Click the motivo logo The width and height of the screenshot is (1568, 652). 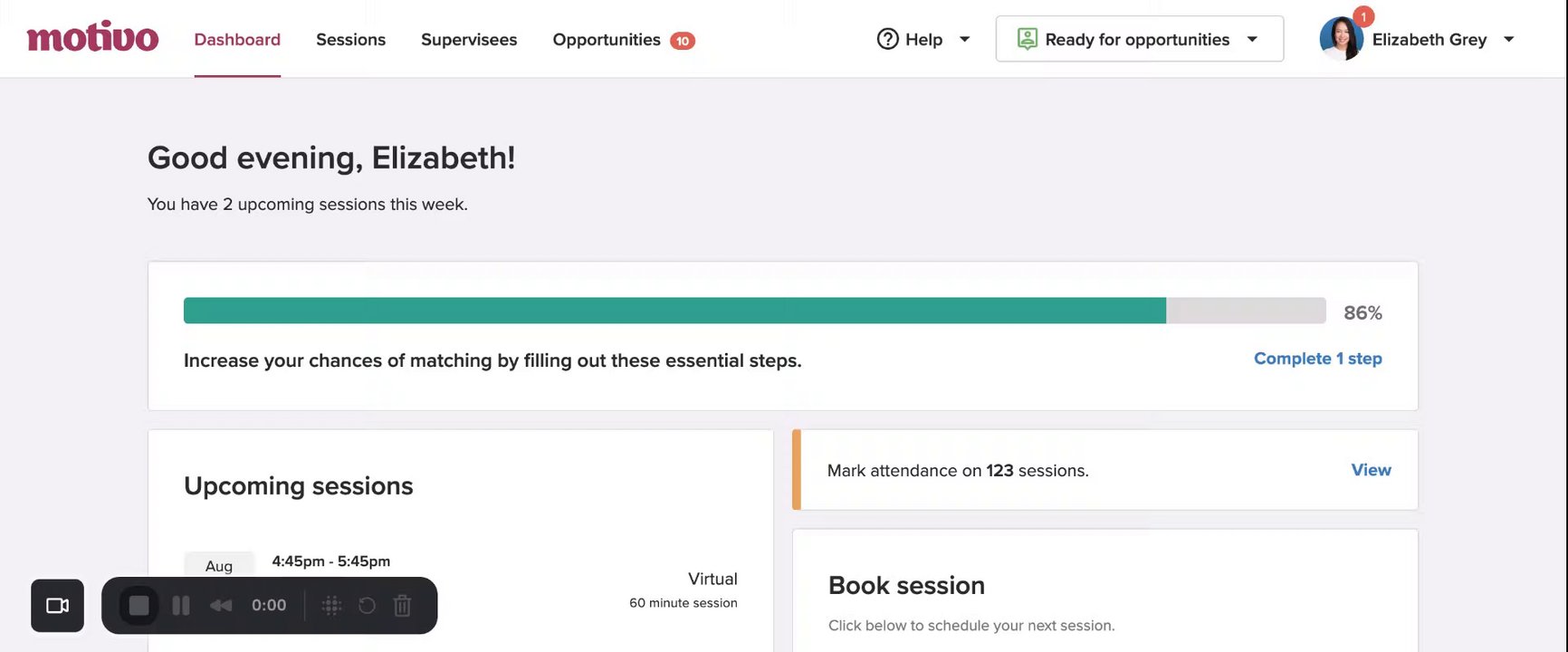tap(92, 38)
